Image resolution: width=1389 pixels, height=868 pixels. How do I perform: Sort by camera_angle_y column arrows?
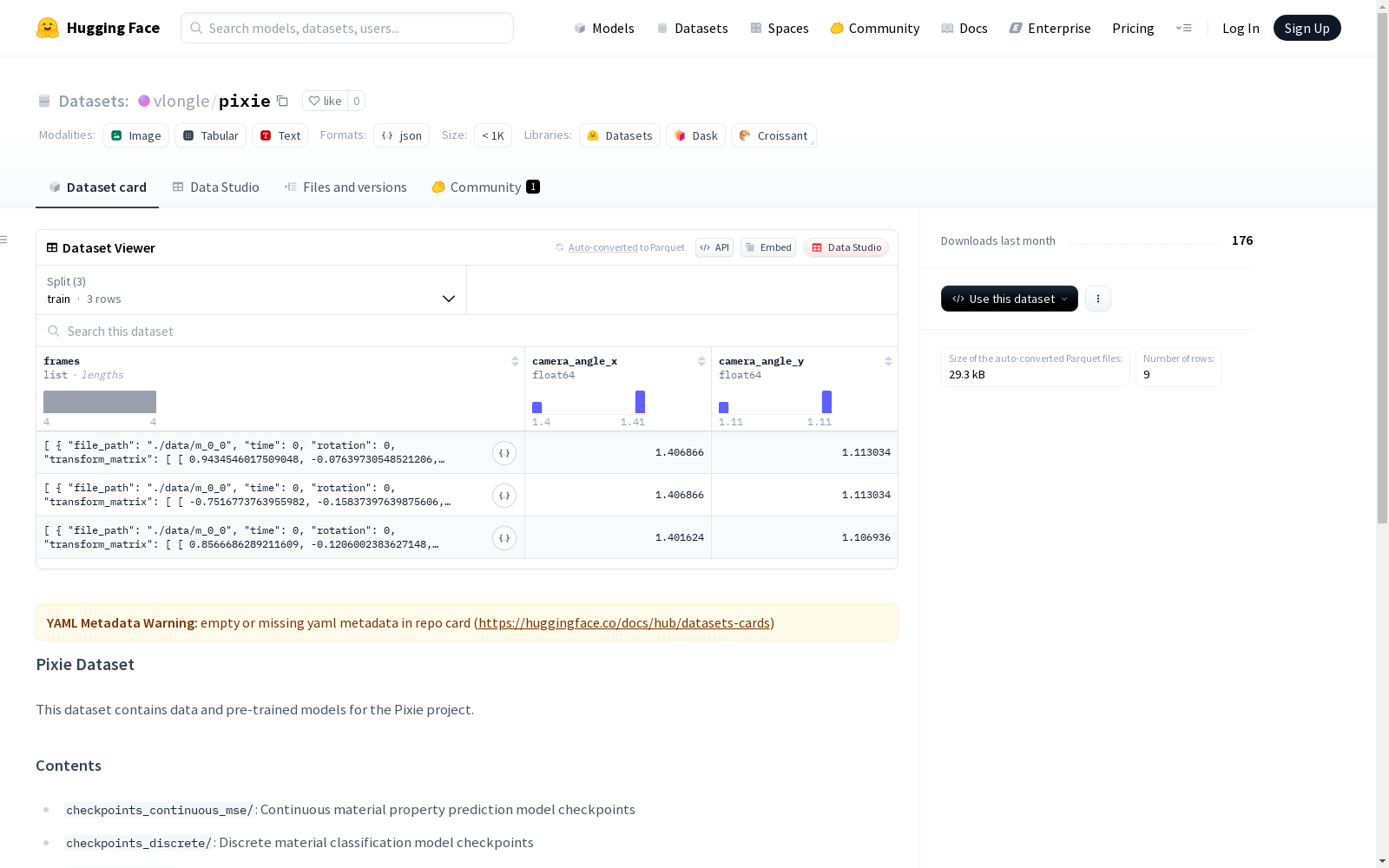[x=888, y=361]
